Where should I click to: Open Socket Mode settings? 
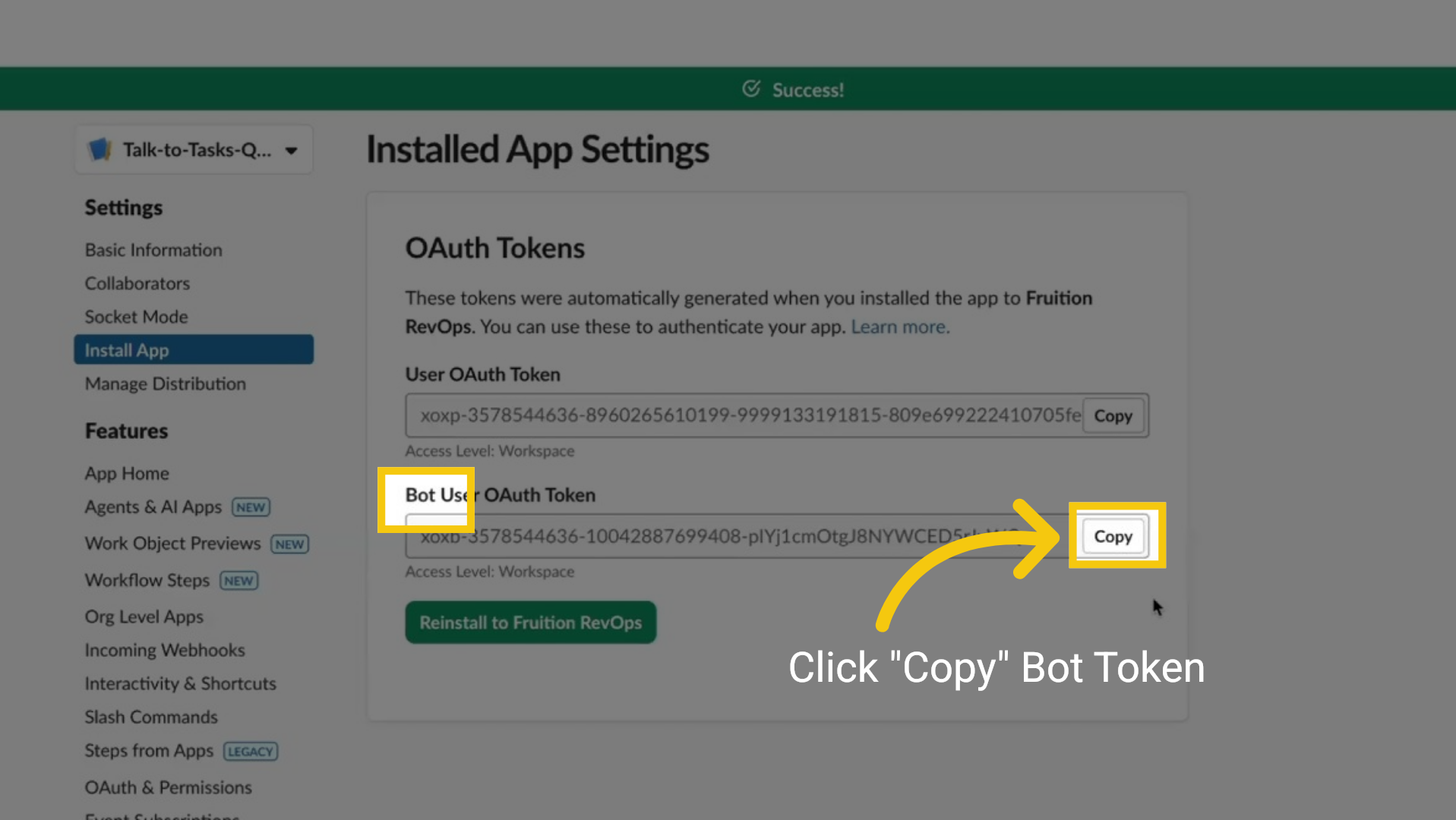pyautogui.click(x=136, y=317)
